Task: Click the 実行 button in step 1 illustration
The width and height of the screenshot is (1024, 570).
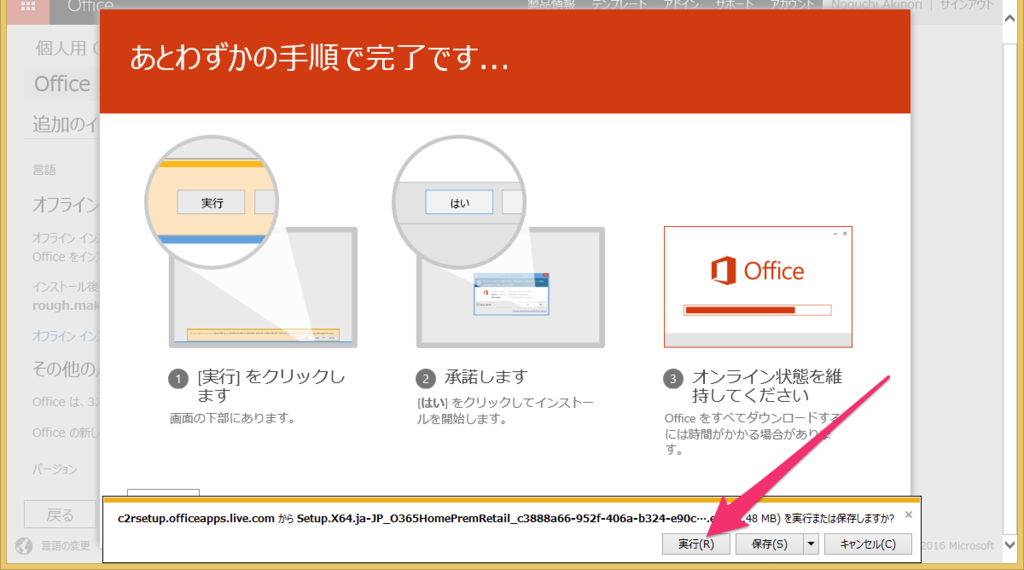Action: [x=212, y=203]
